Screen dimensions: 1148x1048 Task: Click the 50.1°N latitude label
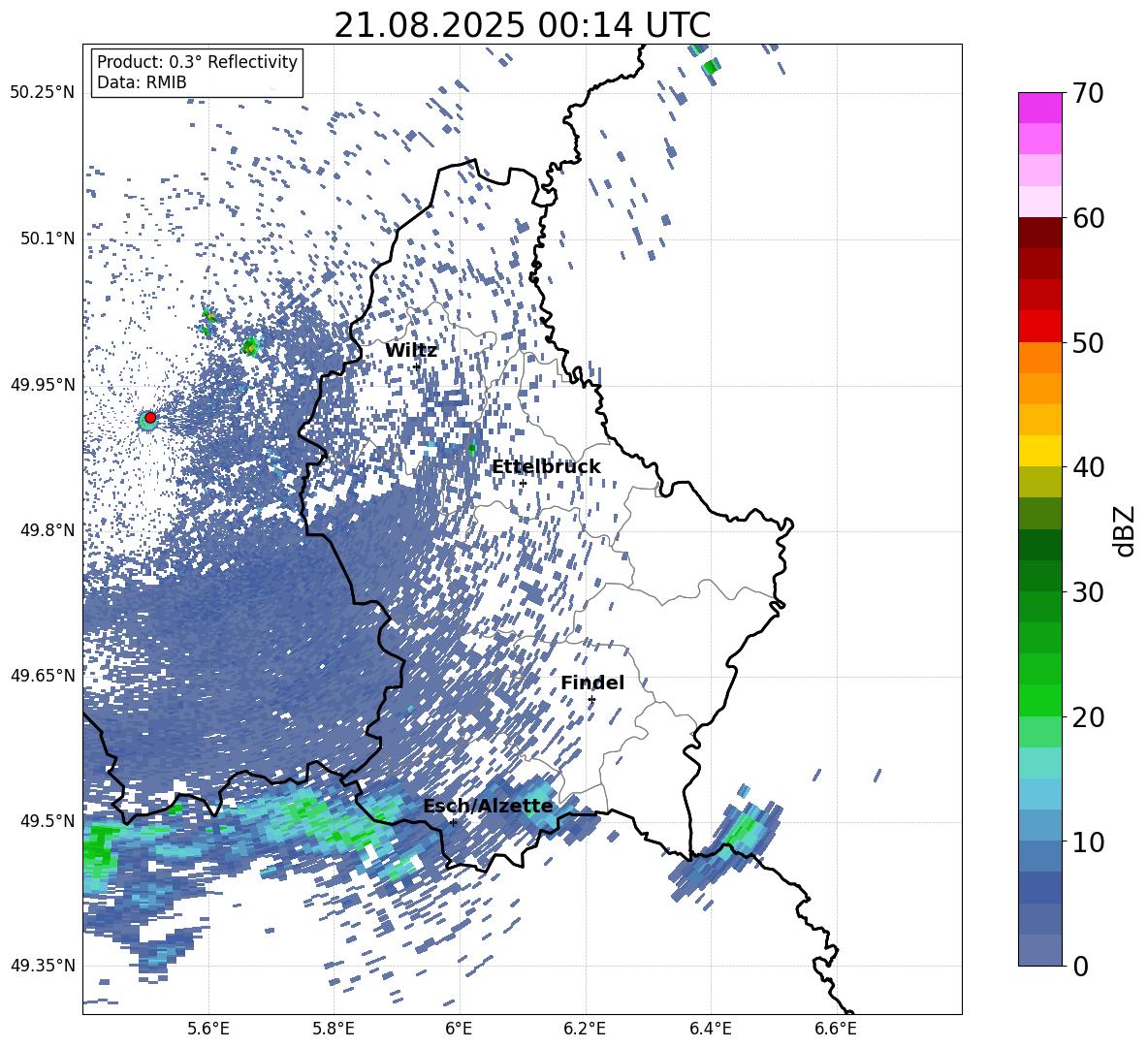click(48, 238)
